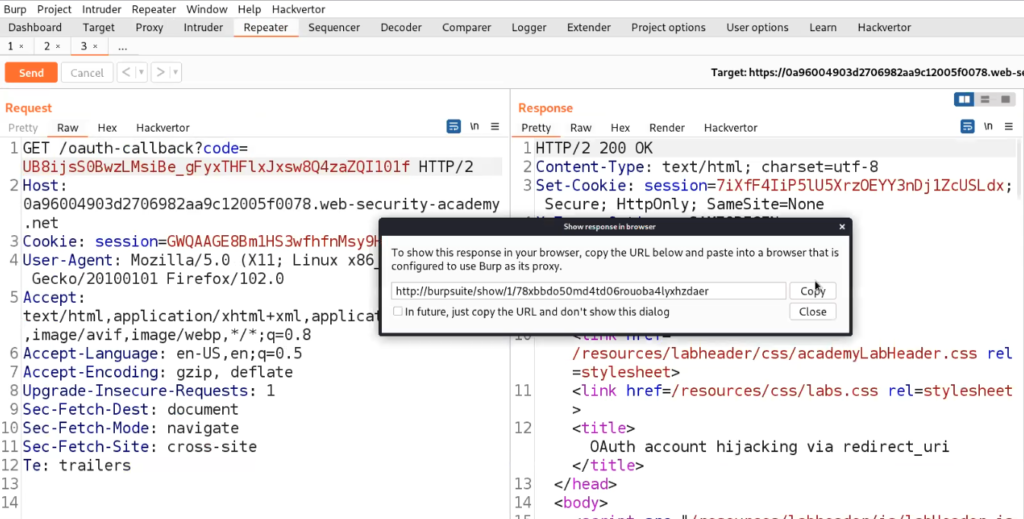
Task: Open the Intruder tab
Action: click(x=203, y=27)
